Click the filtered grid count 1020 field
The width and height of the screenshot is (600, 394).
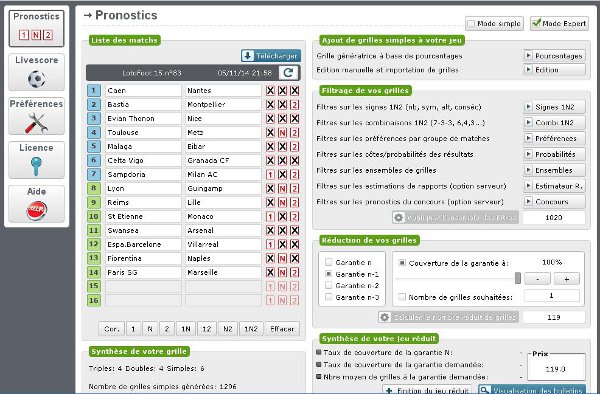tap(554, 217)
